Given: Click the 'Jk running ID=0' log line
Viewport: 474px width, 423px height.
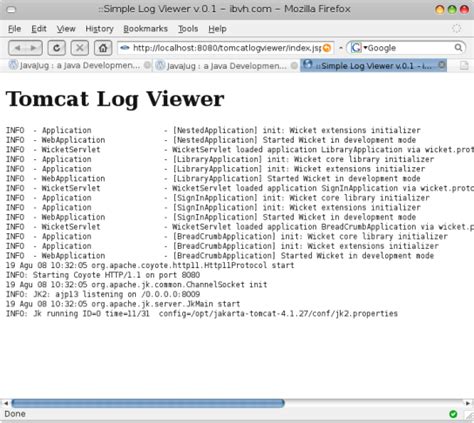Looking at the screenshot, I should click(202, 314).
